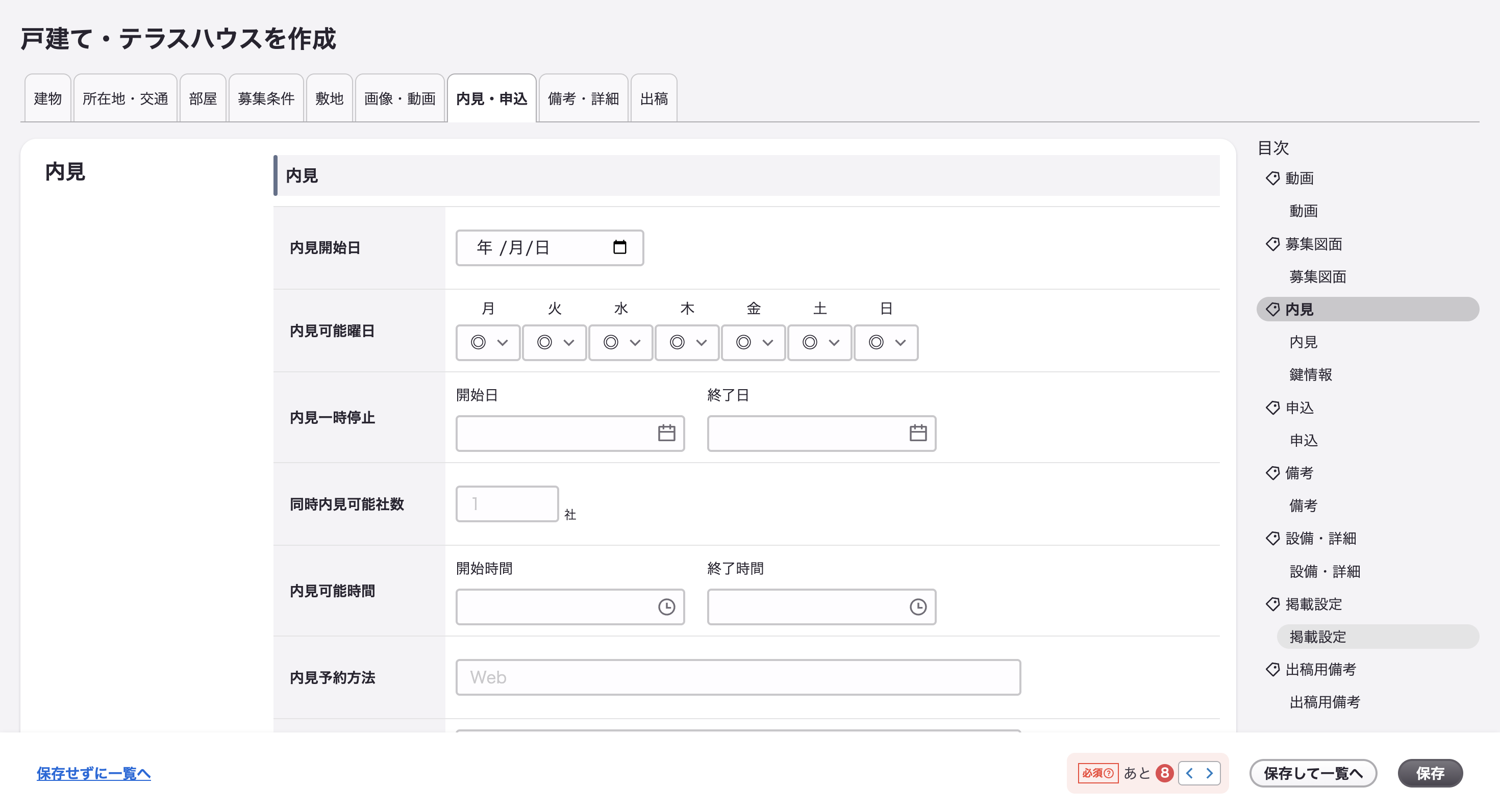Open Monday (月) availability dropdown

pyautogui.click(x=488, y=343)
